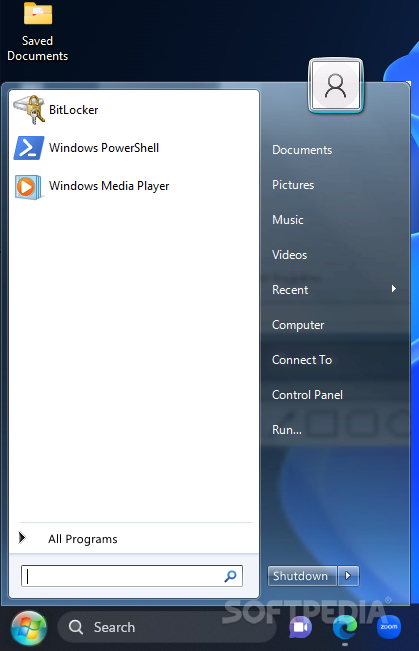Click the BitLocker label text

[x=74, y=110]
